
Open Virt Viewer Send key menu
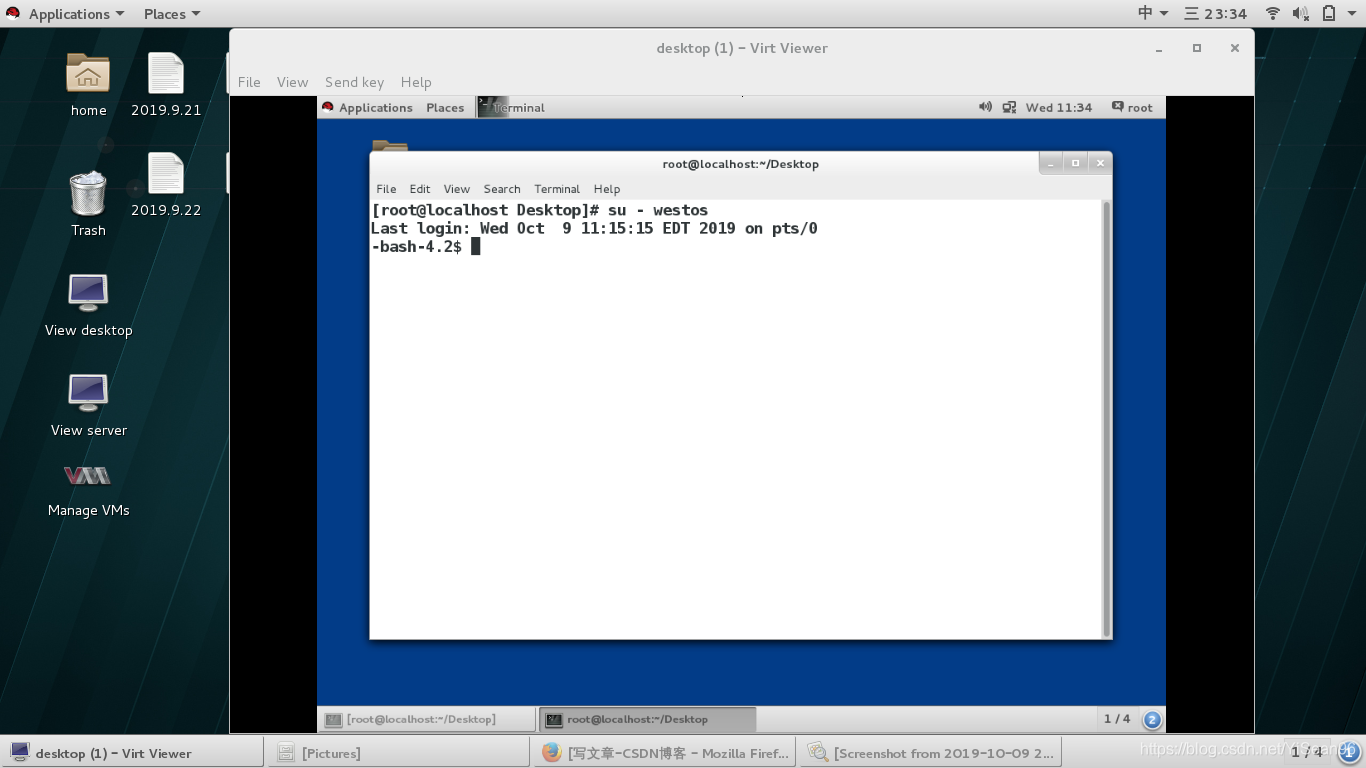[354, 82]
